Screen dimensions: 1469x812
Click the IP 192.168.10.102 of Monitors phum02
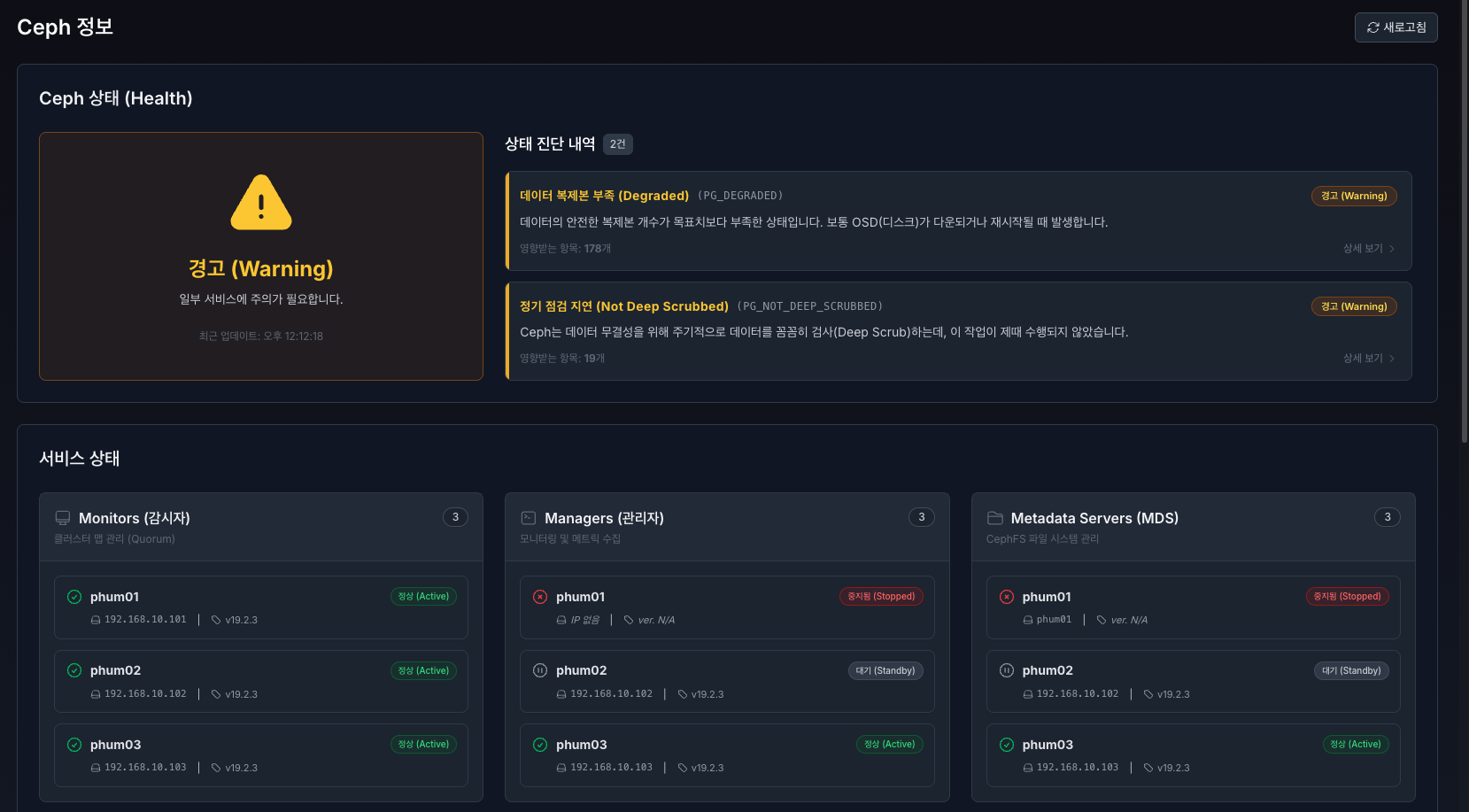pos(145,694)
